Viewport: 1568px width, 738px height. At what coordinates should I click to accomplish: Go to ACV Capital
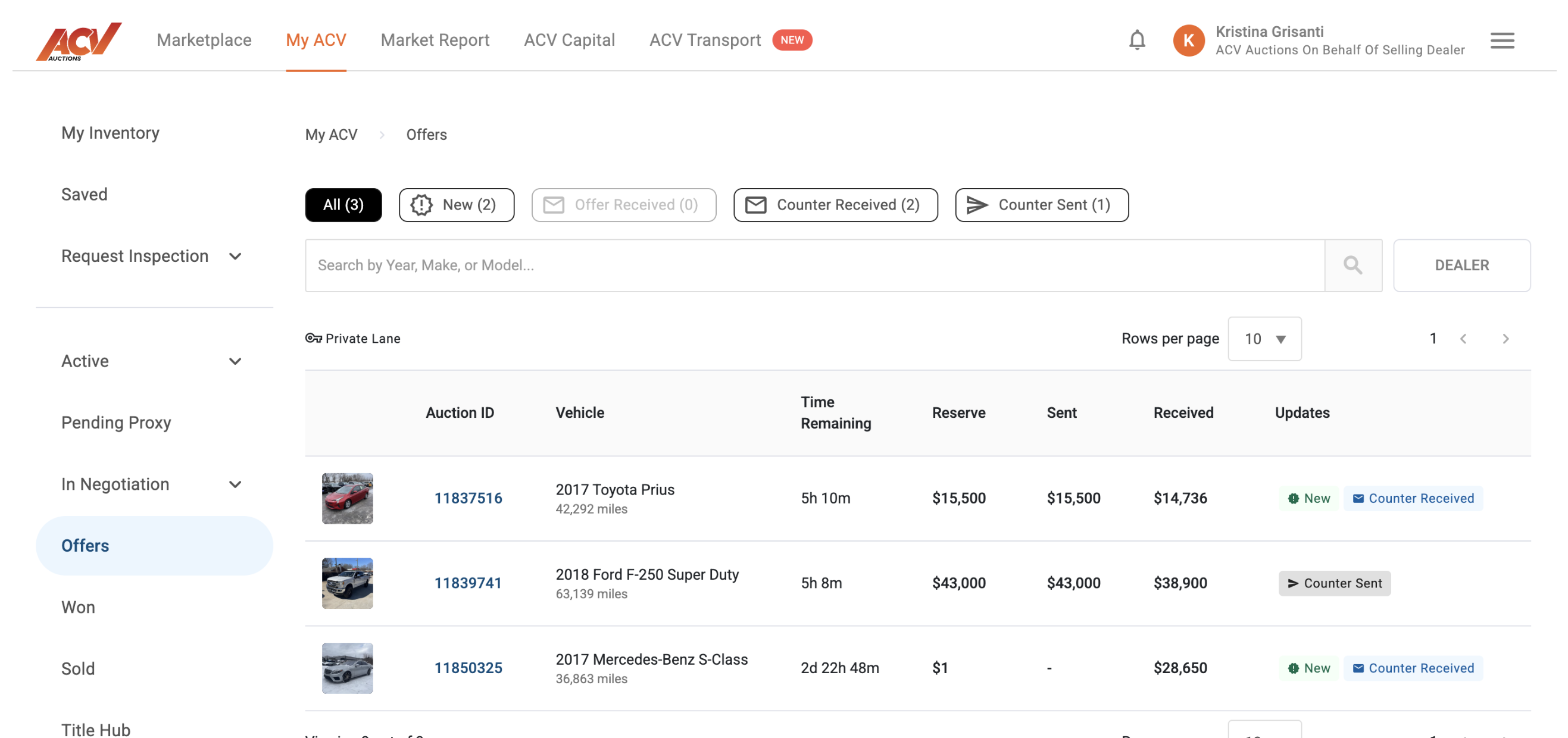(569, 39)
